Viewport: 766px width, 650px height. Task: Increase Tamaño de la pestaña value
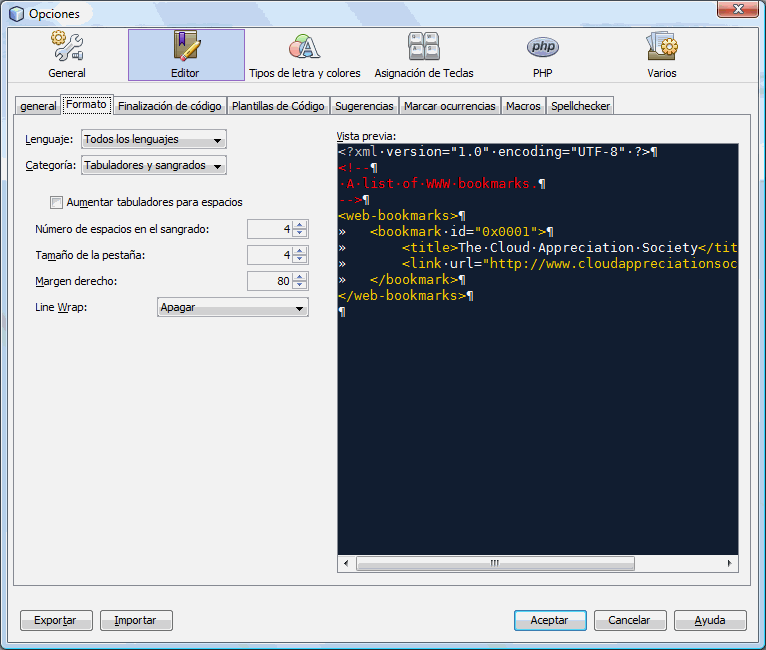pos(300,251)
